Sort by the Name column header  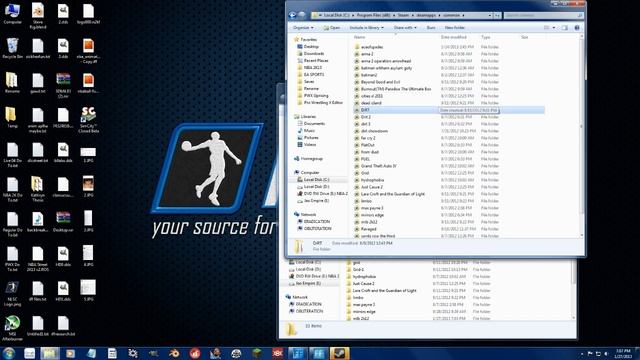pos(359,37)
